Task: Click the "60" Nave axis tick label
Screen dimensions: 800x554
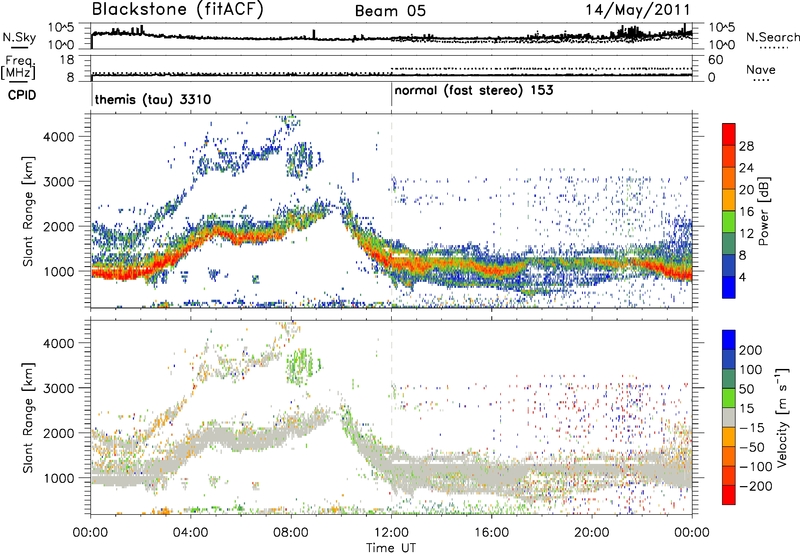Action: point(715,60)
